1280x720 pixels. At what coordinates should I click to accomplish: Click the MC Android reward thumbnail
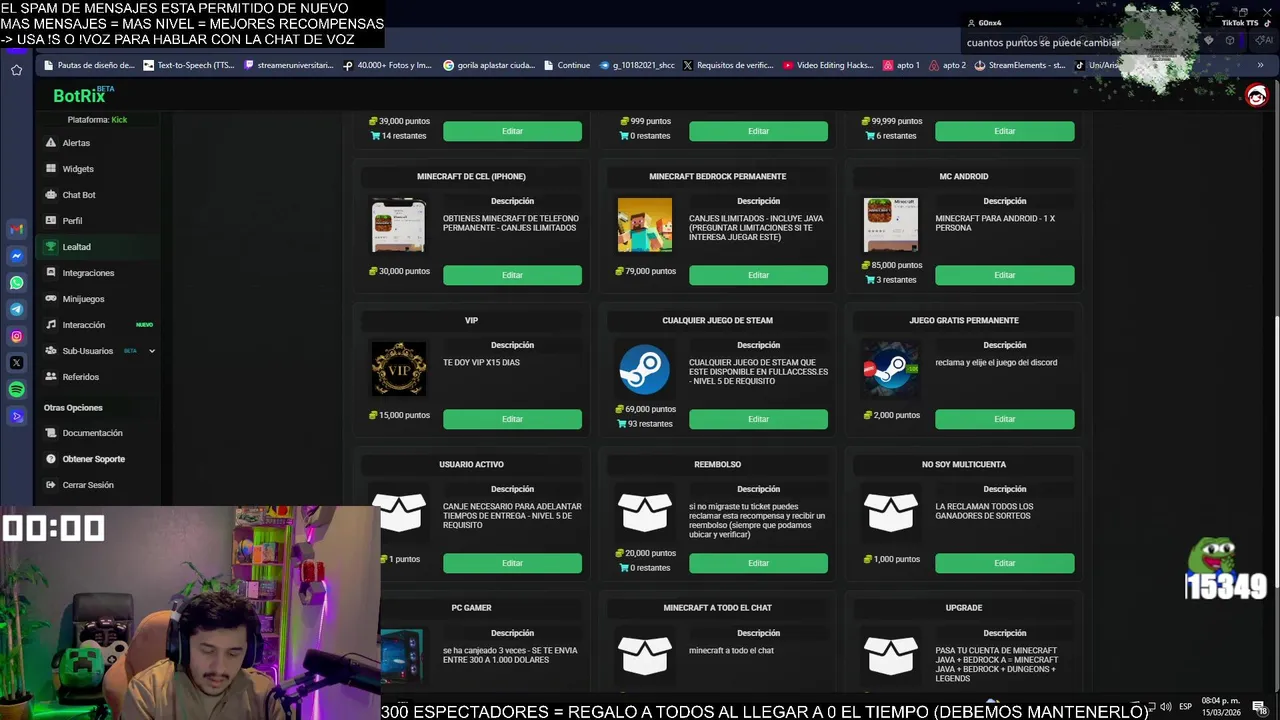point(891,225)
